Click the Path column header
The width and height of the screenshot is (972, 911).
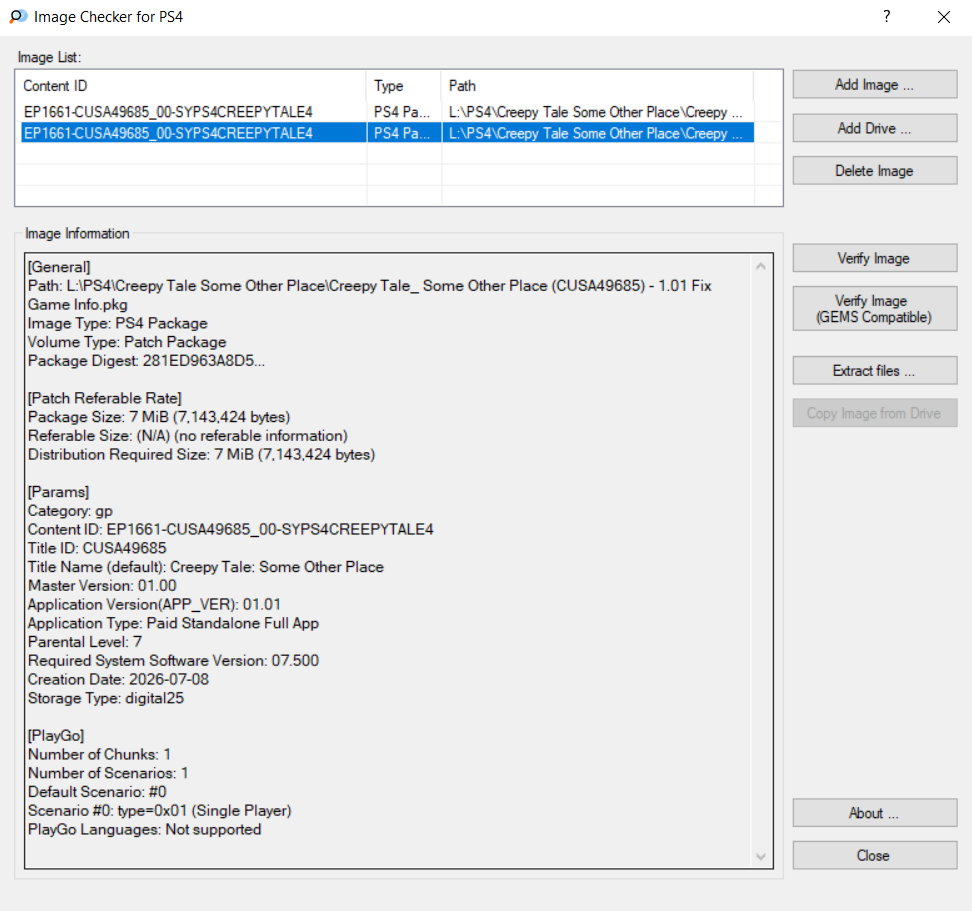(598, 86)
